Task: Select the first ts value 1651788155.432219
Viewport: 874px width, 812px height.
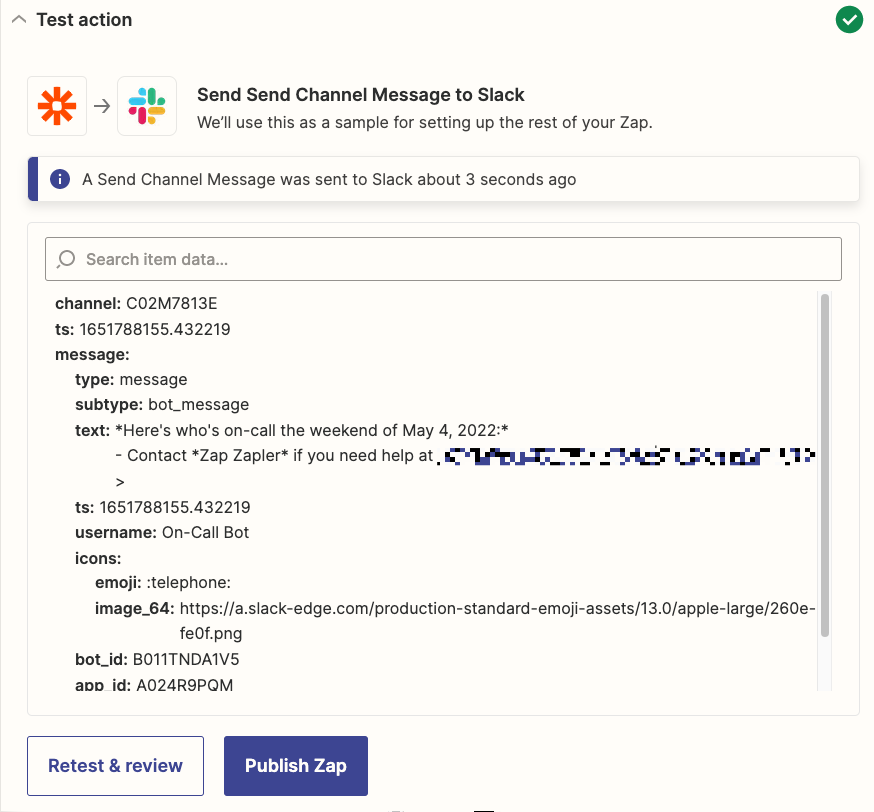Action: (x=155, y=329)
